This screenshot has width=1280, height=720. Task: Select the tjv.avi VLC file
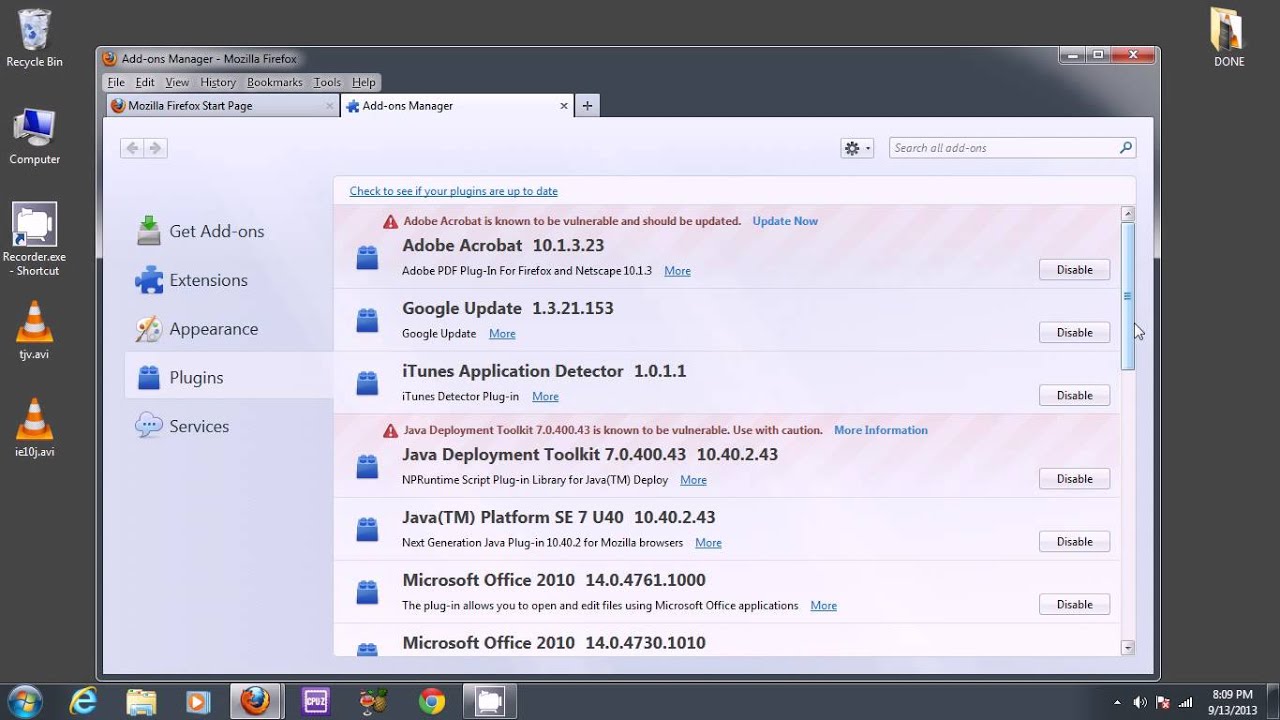tap(34, 331)
